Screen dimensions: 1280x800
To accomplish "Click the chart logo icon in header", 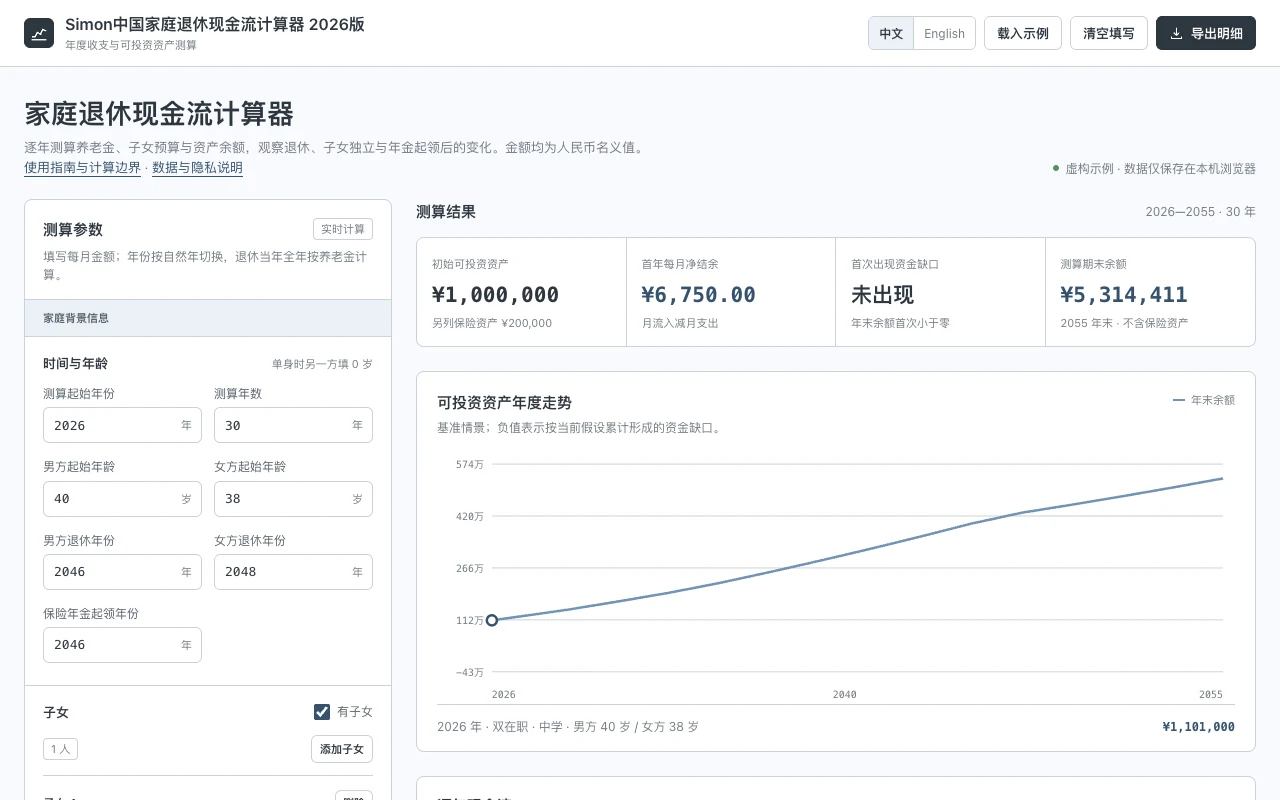I will click(39, 33).
